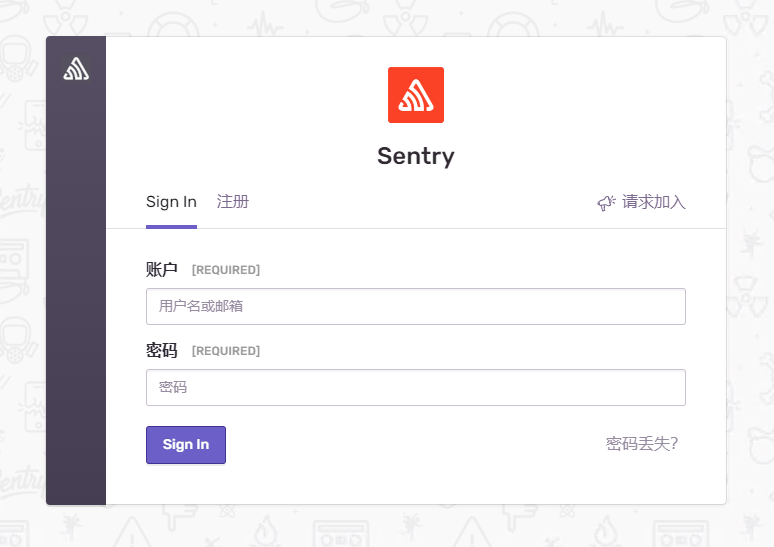Screen dimensions: 774x547
Task: Click the megaphone icon beside 请求加入
Action: (606, 202)
